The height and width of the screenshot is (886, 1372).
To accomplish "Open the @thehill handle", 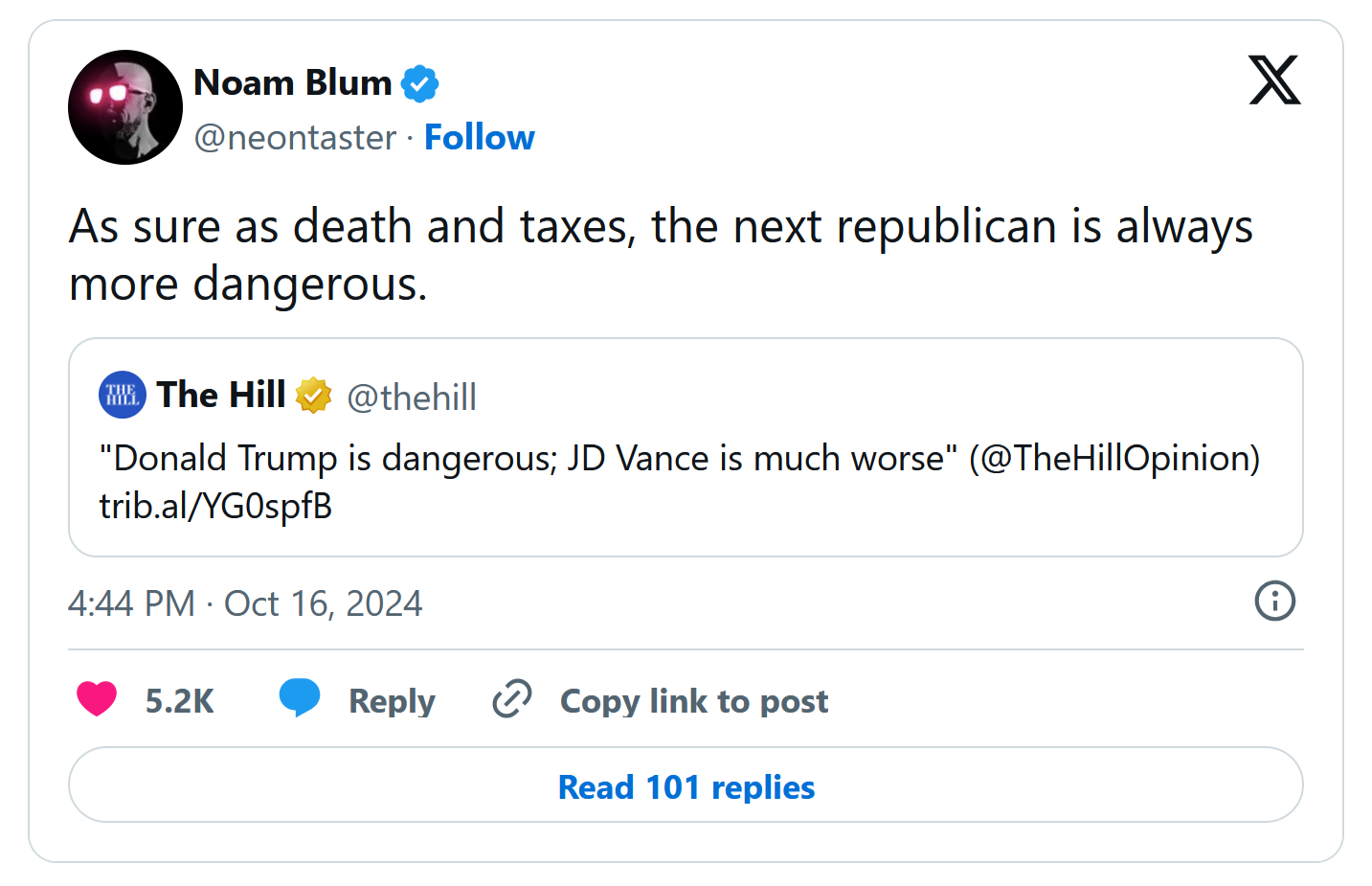I will [412, 398].
